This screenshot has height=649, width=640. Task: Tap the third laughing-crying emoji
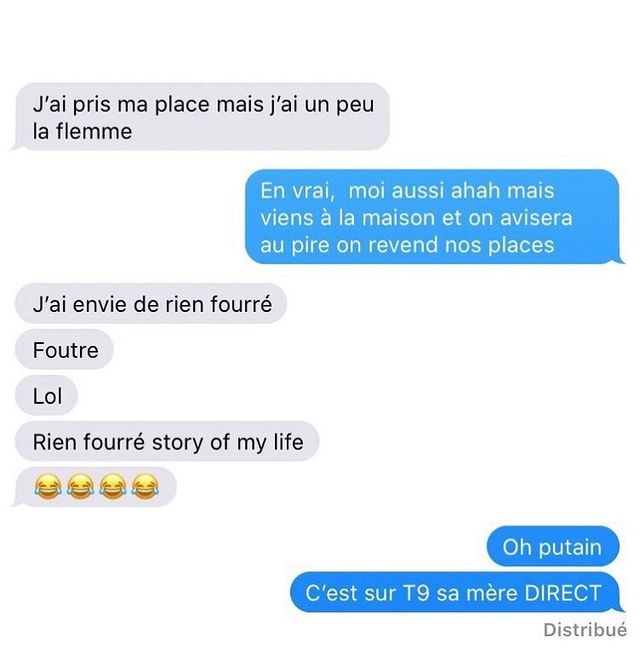click(x=113, y=486)
